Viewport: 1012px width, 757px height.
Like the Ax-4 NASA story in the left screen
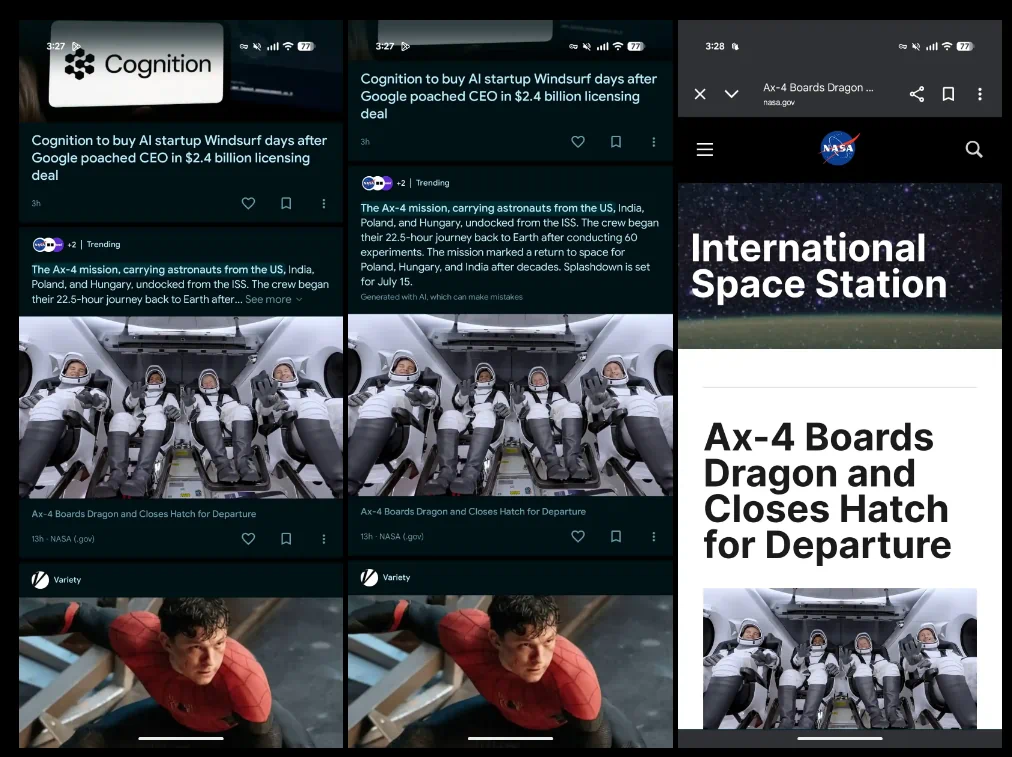click(x=248, y=538)
